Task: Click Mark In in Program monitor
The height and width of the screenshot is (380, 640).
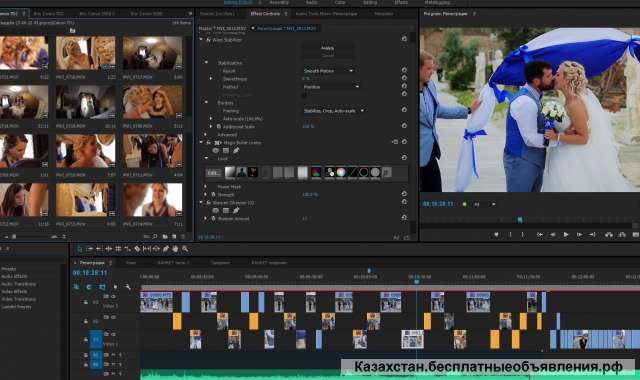Action: (x=510, y=235)
